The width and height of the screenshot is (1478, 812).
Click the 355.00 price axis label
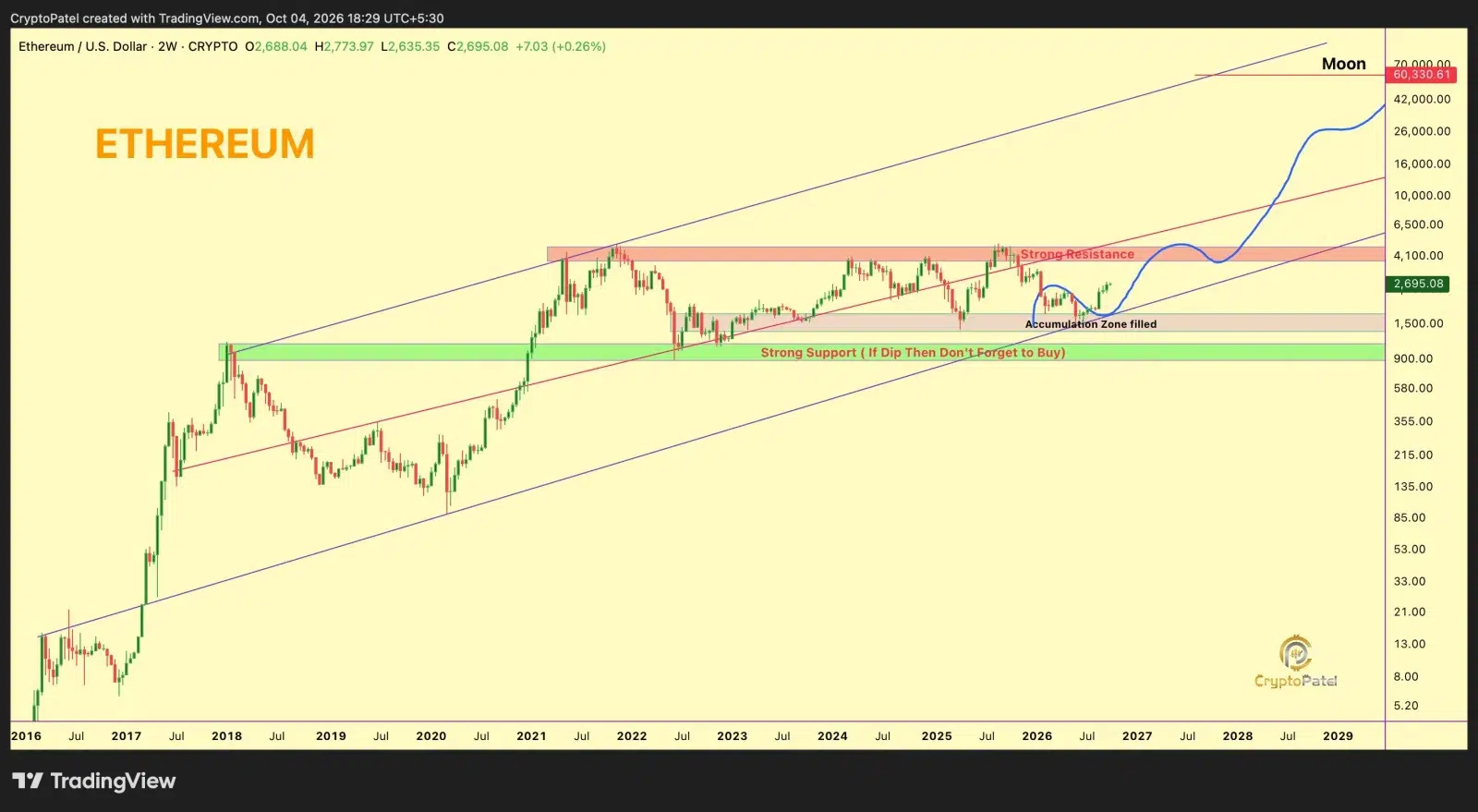pyautogui.click(x=1413, y=421)
